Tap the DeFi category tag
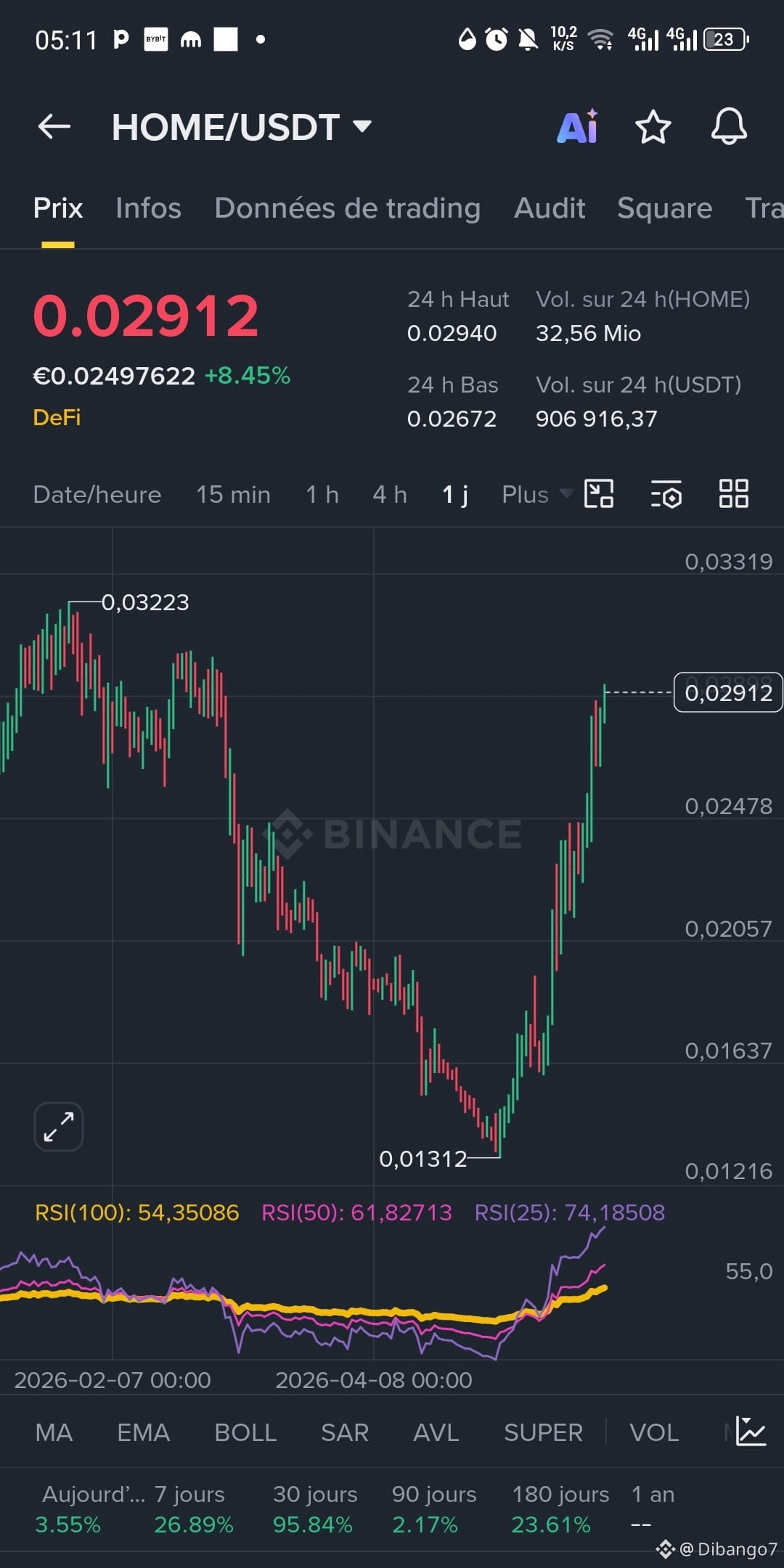 [x=57, y=417]
